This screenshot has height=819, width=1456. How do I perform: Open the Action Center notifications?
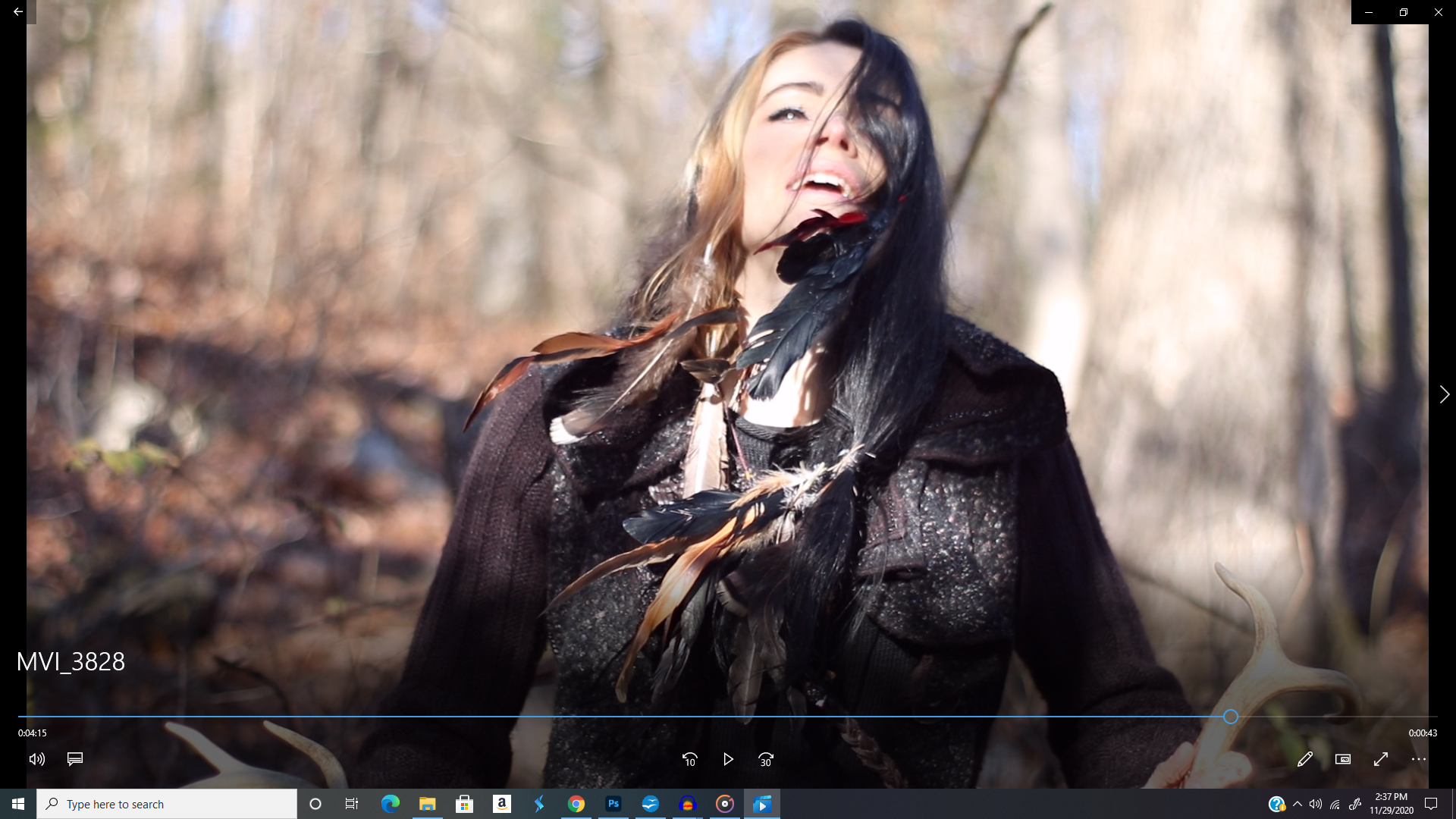tap(1432, 804)
